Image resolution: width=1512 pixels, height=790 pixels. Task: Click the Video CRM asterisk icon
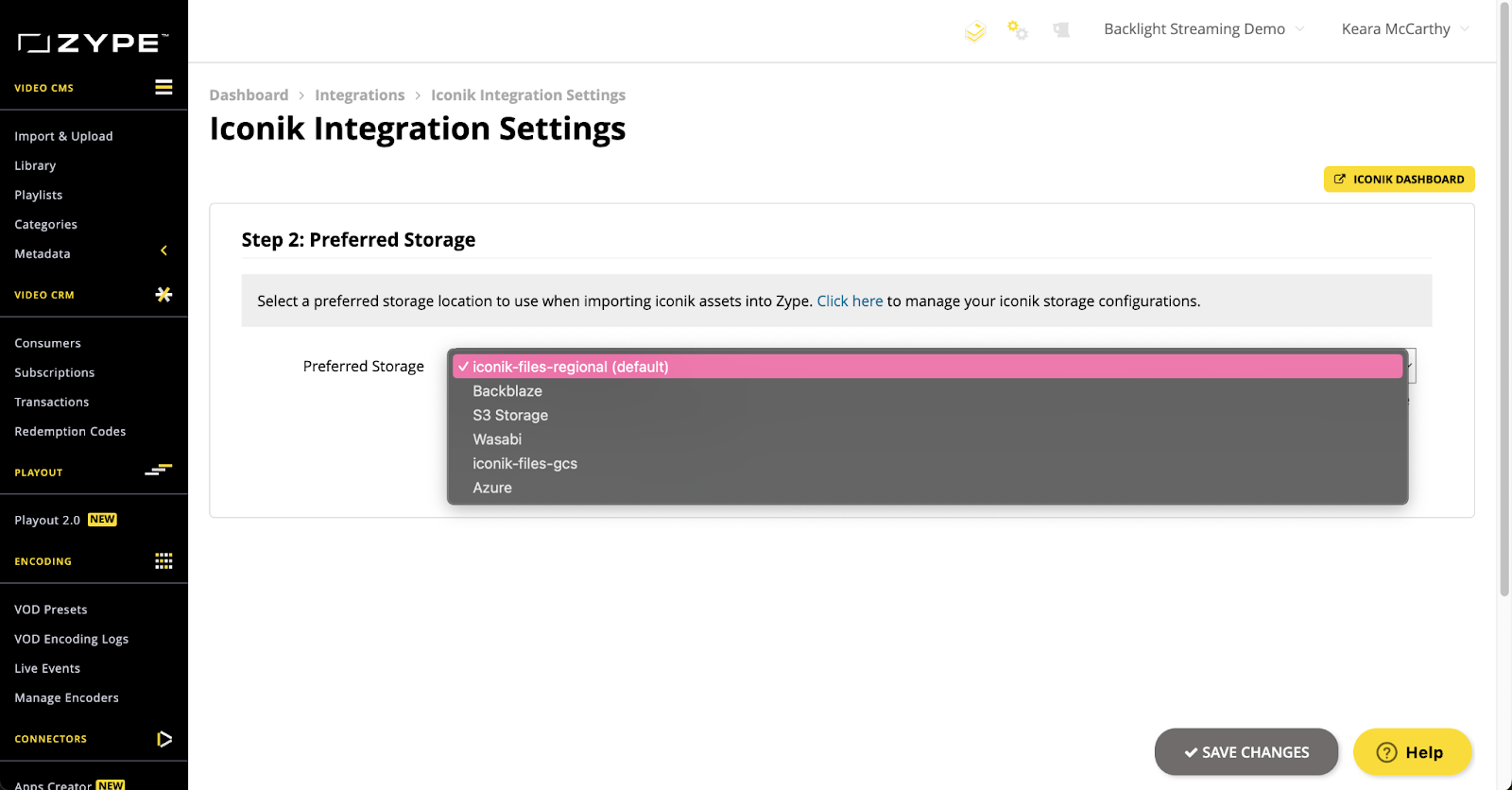(163, 294)
